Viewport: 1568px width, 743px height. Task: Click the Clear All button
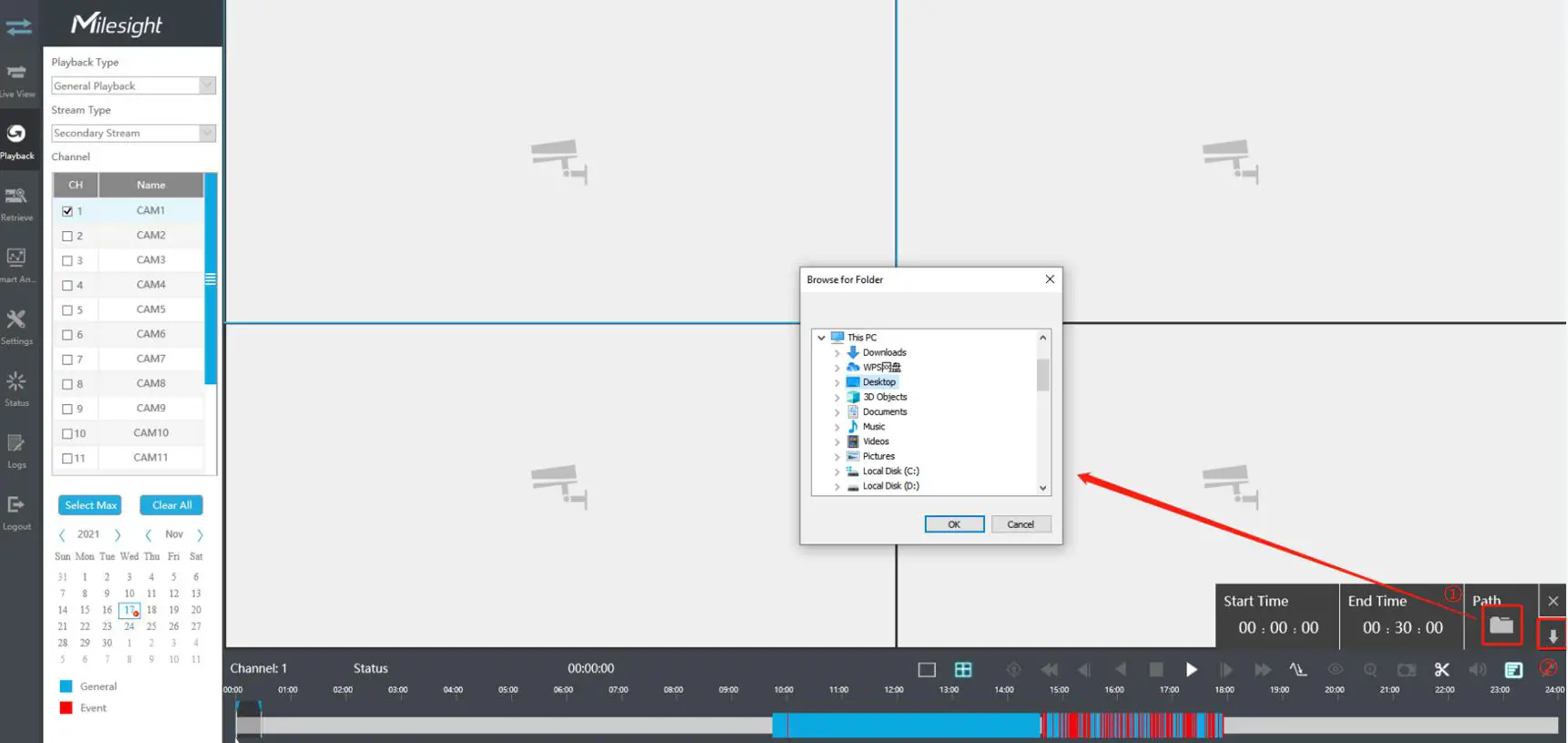pos(171,505)
